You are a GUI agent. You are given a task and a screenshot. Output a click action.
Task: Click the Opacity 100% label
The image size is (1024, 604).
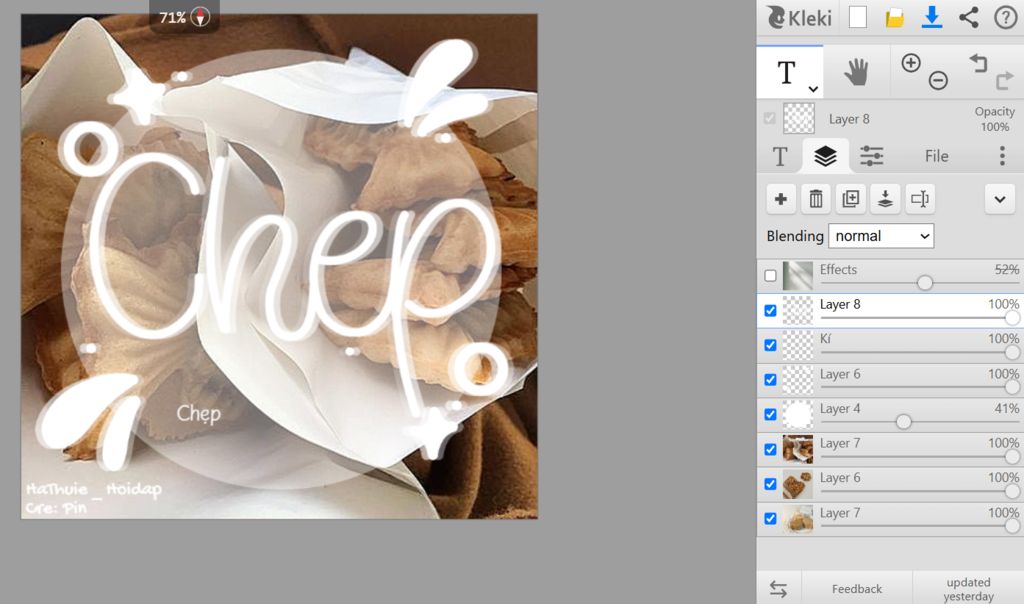(x=995, y=119)
